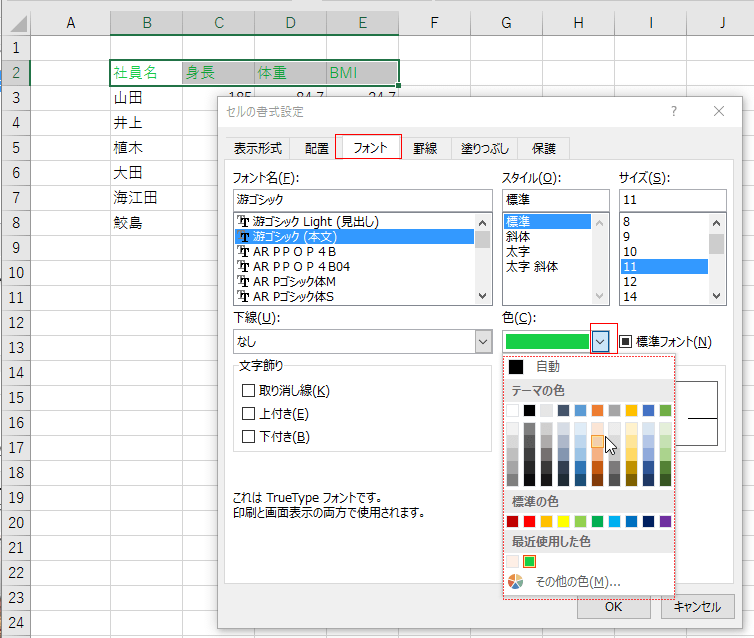Viewport: 754px width, 638px height.
Task: Enable the 取り消し線 checkbox
Action: pos(249,391)
